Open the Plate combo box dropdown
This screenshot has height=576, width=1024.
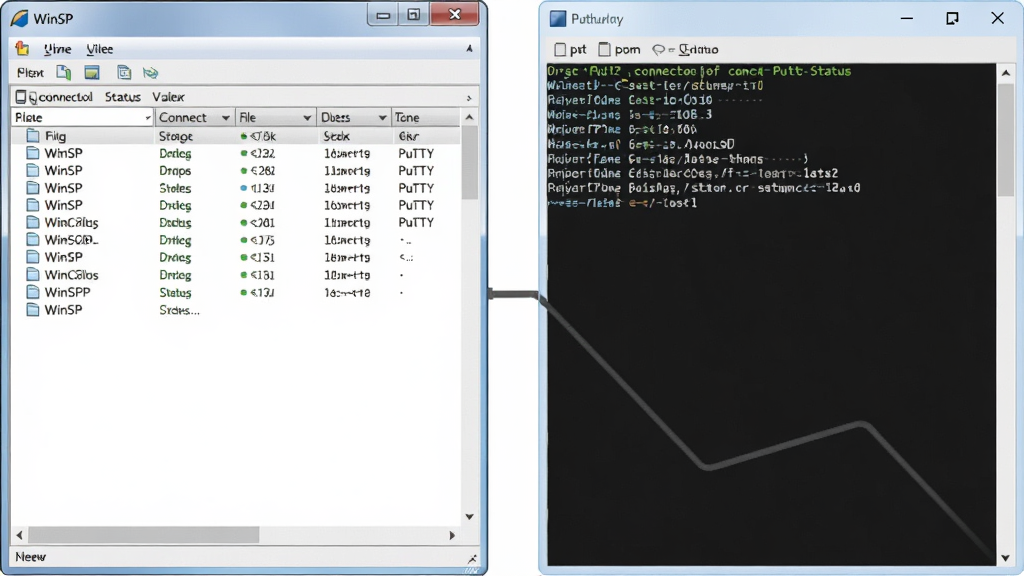pos(148,118)
